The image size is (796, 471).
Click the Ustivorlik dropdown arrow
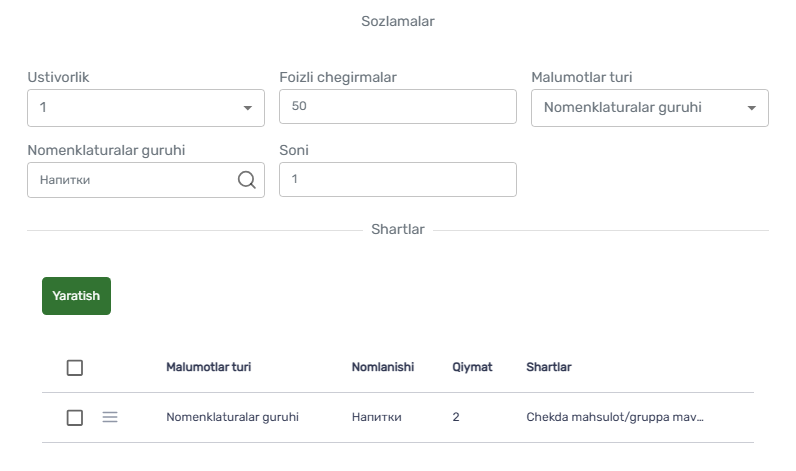(247, 108)
